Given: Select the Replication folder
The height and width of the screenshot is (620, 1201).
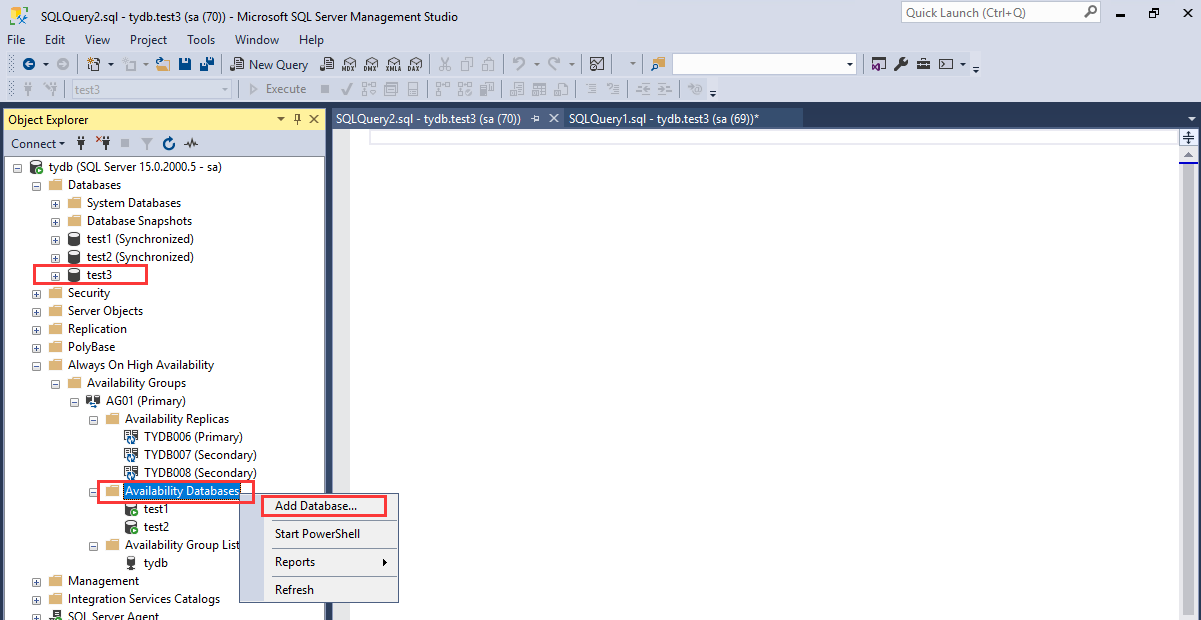Looking at the screenshot, I should click(x=97, y=329).
